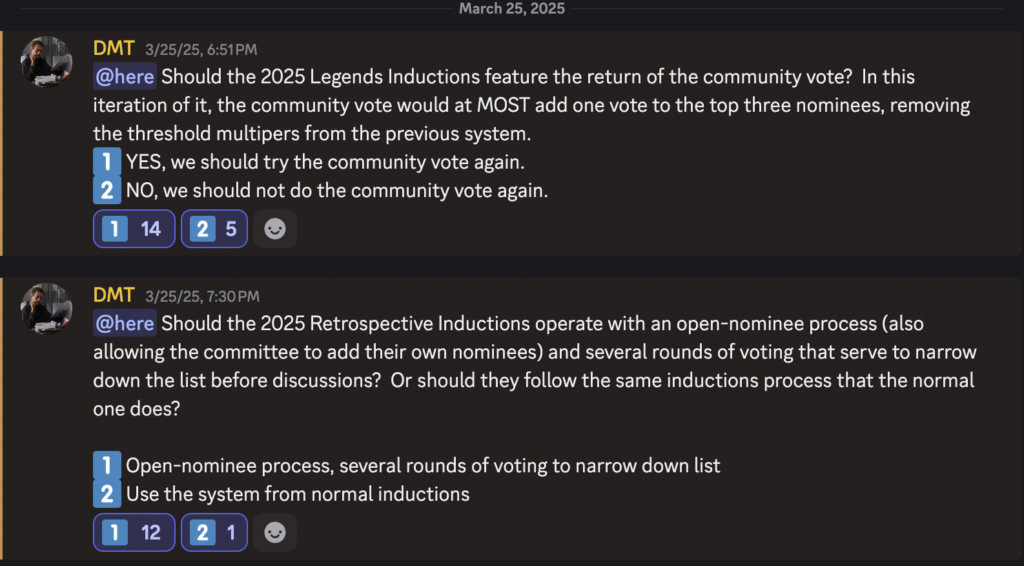Click the 2 emoji beside Use the system

107,493
